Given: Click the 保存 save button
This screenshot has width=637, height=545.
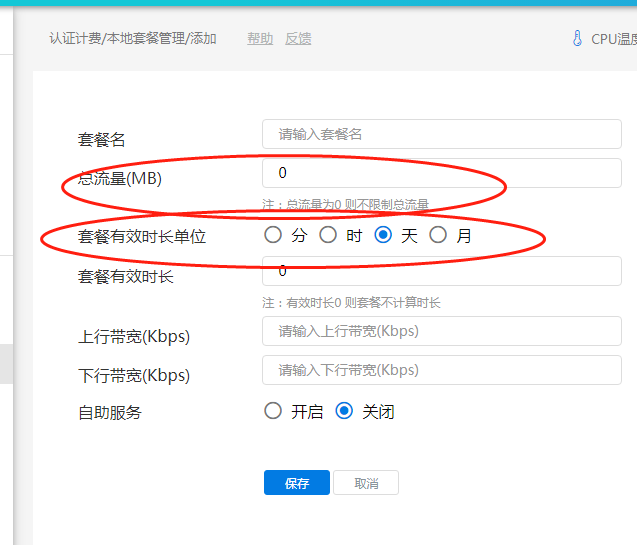Looking at the screenshot, I should pos(296,483).
